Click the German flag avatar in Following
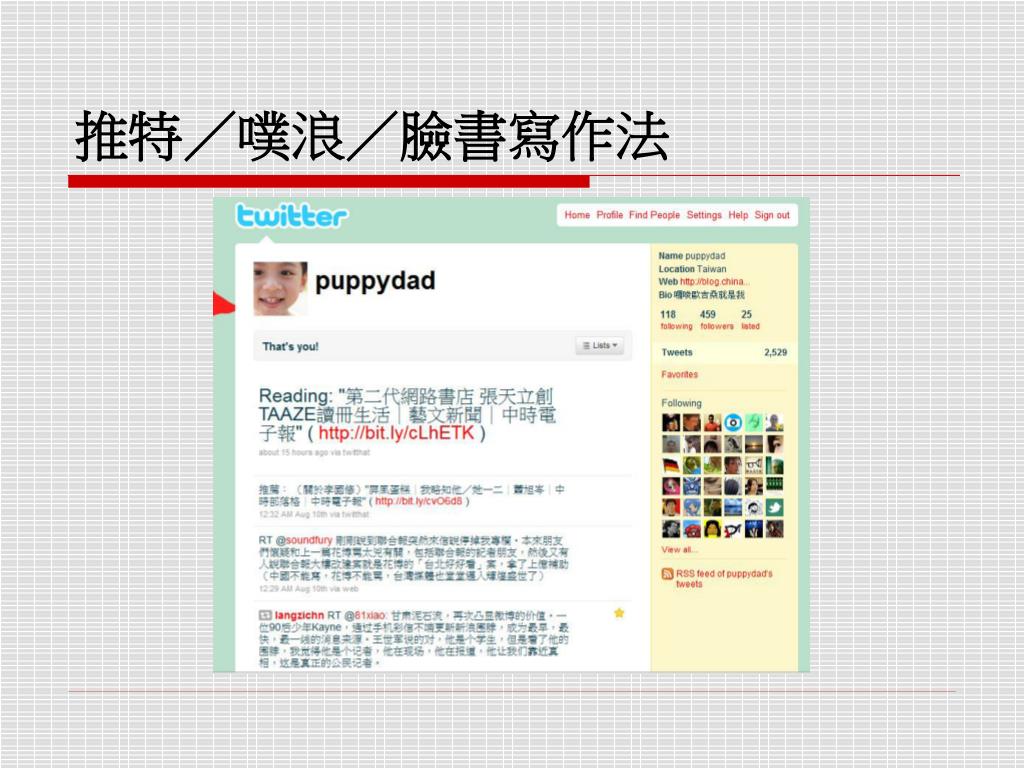This screenshot has width=1024, height=768. (x=671, y=465)
